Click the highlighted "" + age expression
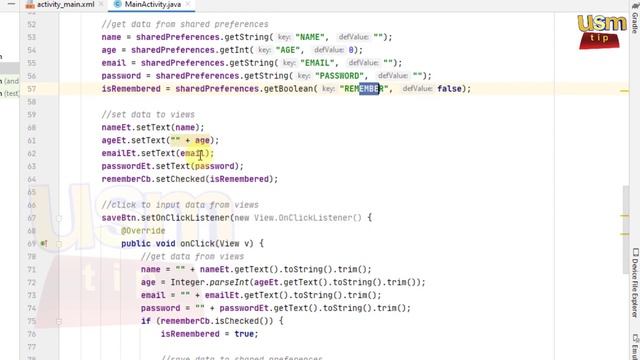 click(x=190, y=140)
